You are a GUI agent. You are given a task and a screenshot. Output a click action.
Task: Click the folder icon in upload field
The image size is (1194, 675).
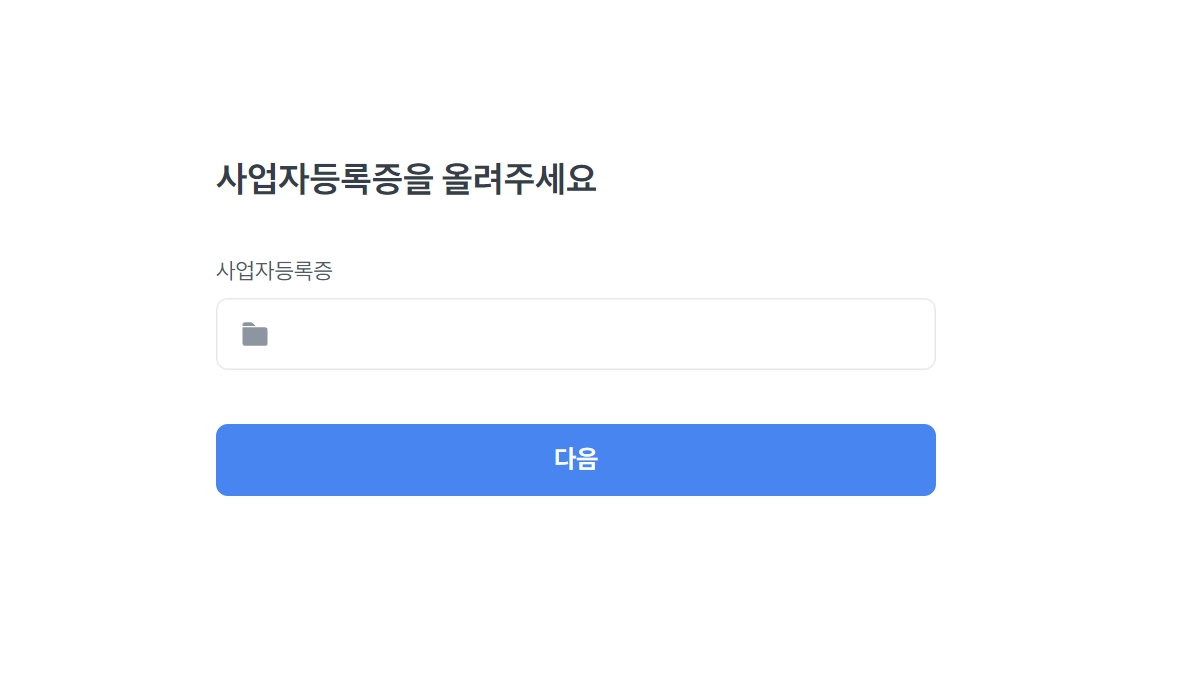(x=255, y=334)
